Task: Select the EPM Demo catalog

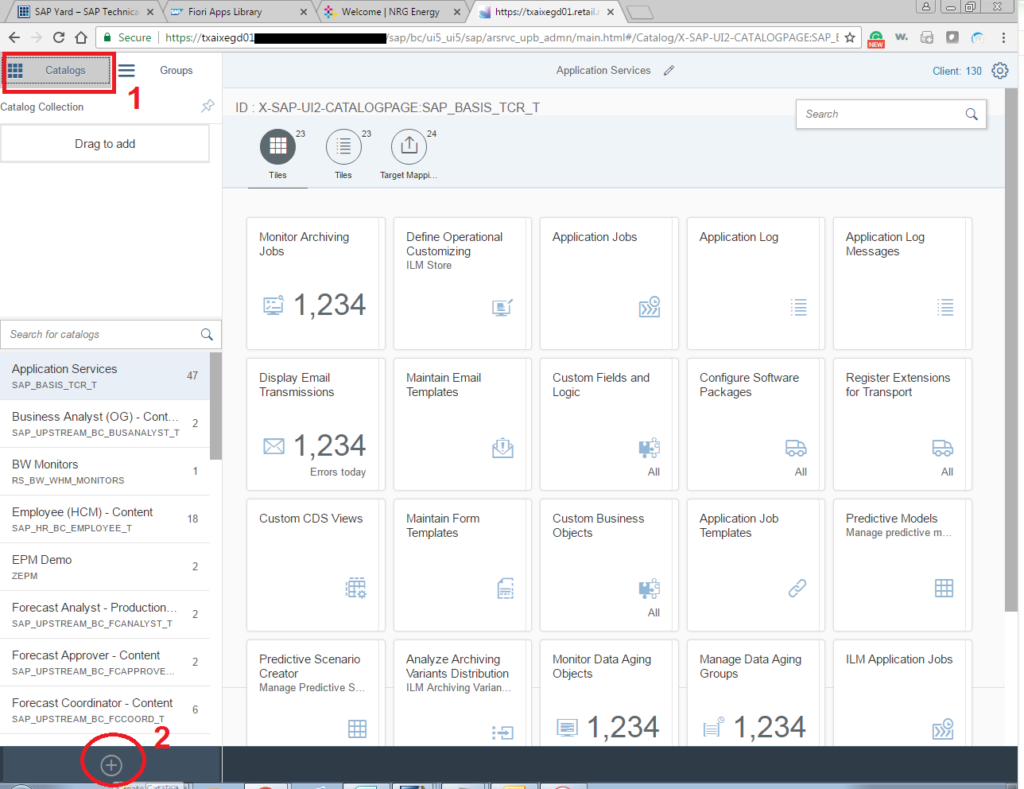Action: pos(105,567)
